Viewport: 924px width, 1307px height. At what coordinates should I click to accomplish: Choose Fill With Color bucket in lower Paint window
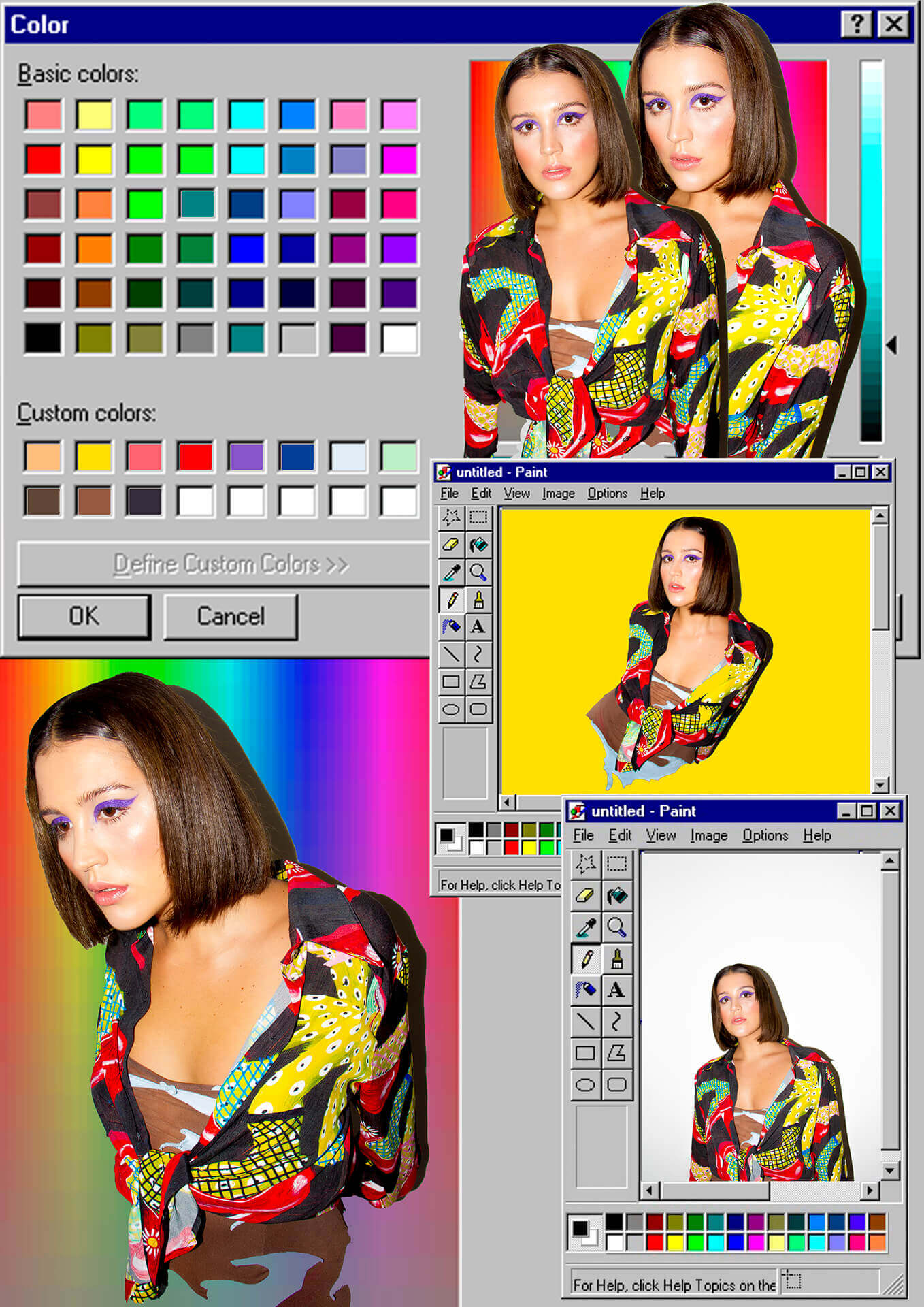616,895
